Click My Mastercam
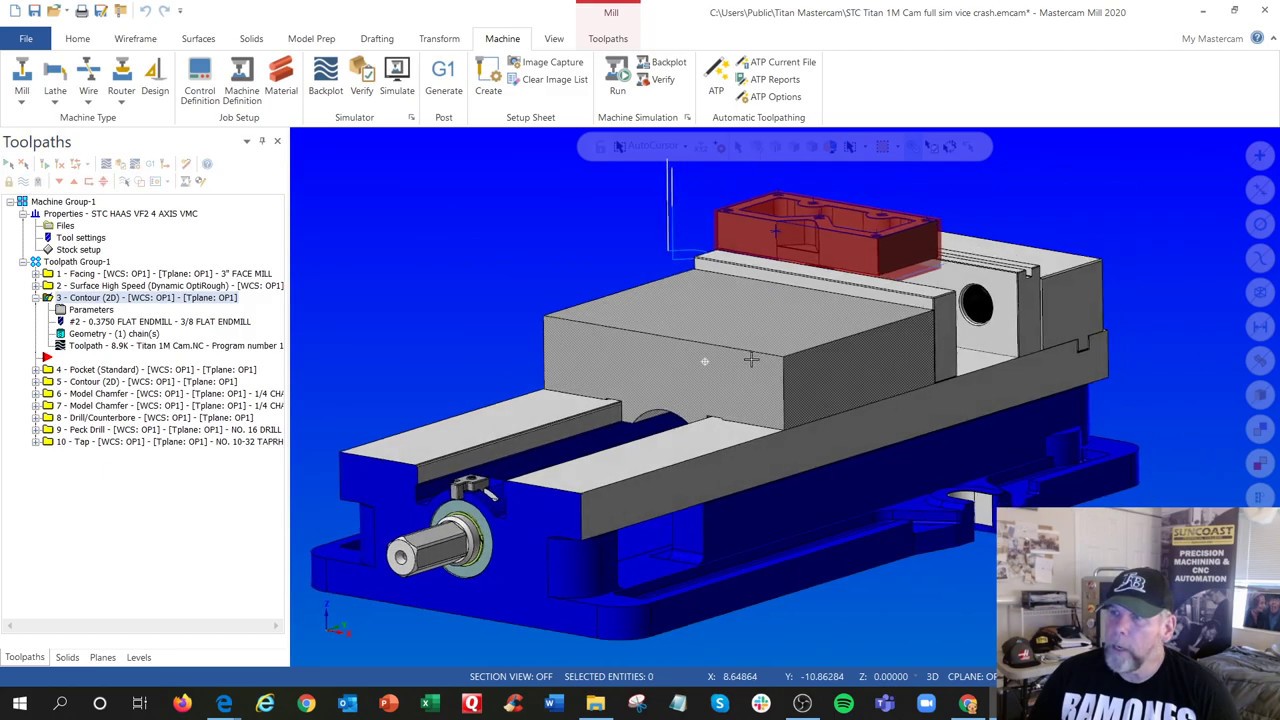Viewport: 1280px width, 720px height. coord(1212,39)
